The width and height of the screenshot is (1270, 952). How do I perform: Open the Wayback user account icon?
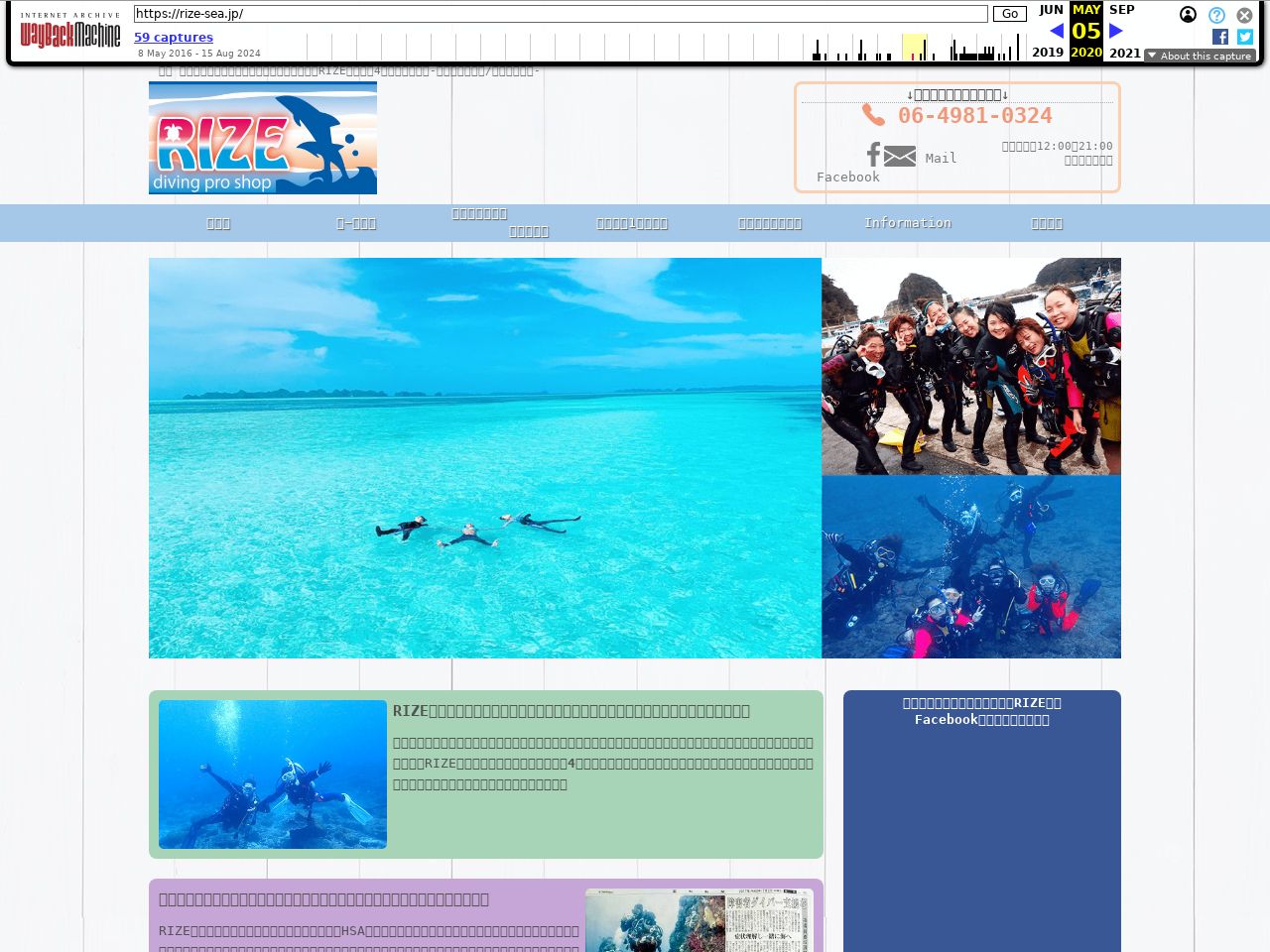(x=1188, y=15)
